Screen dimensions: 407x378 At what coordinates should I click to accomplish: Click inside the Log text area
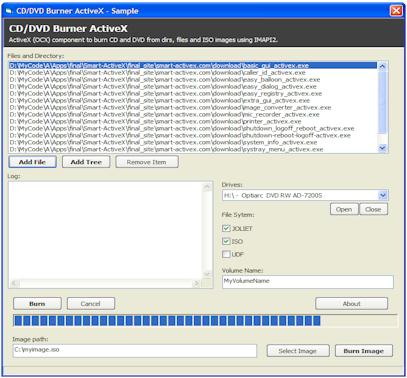click(106, 231)
